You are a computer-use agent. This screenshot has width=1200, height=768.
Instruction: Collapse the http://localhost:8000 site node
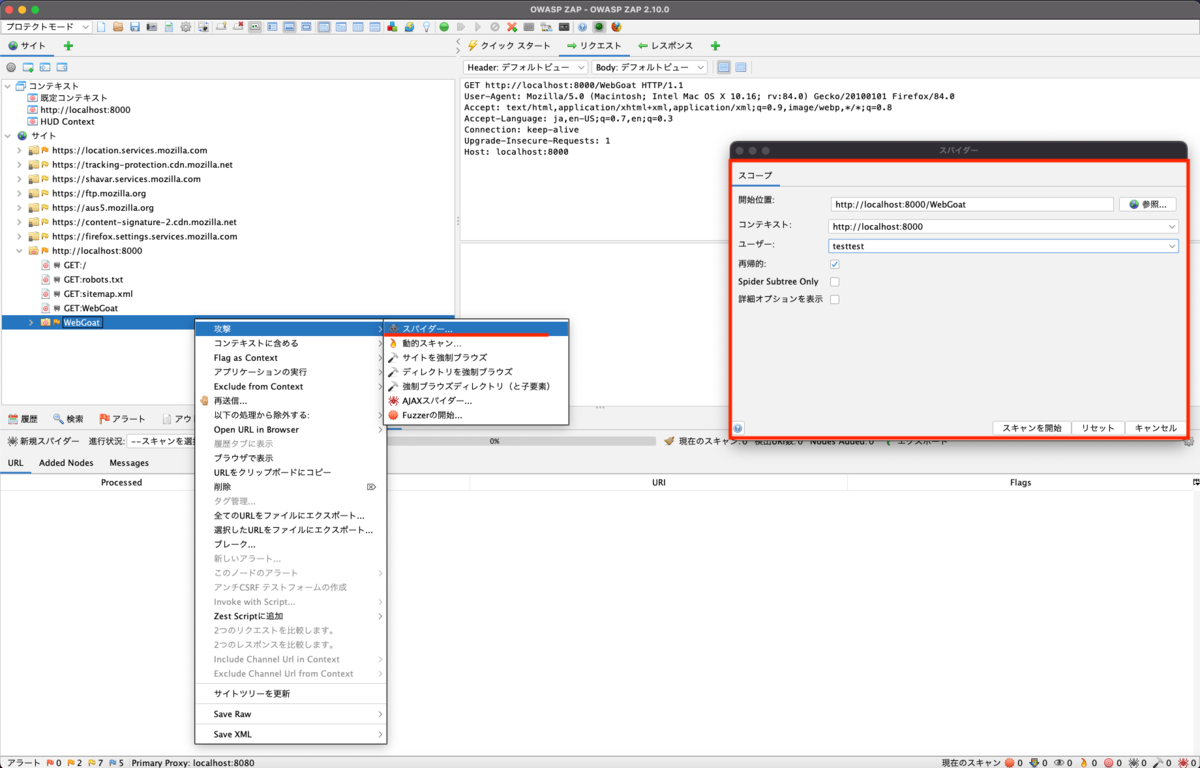(x=19, y=251)
